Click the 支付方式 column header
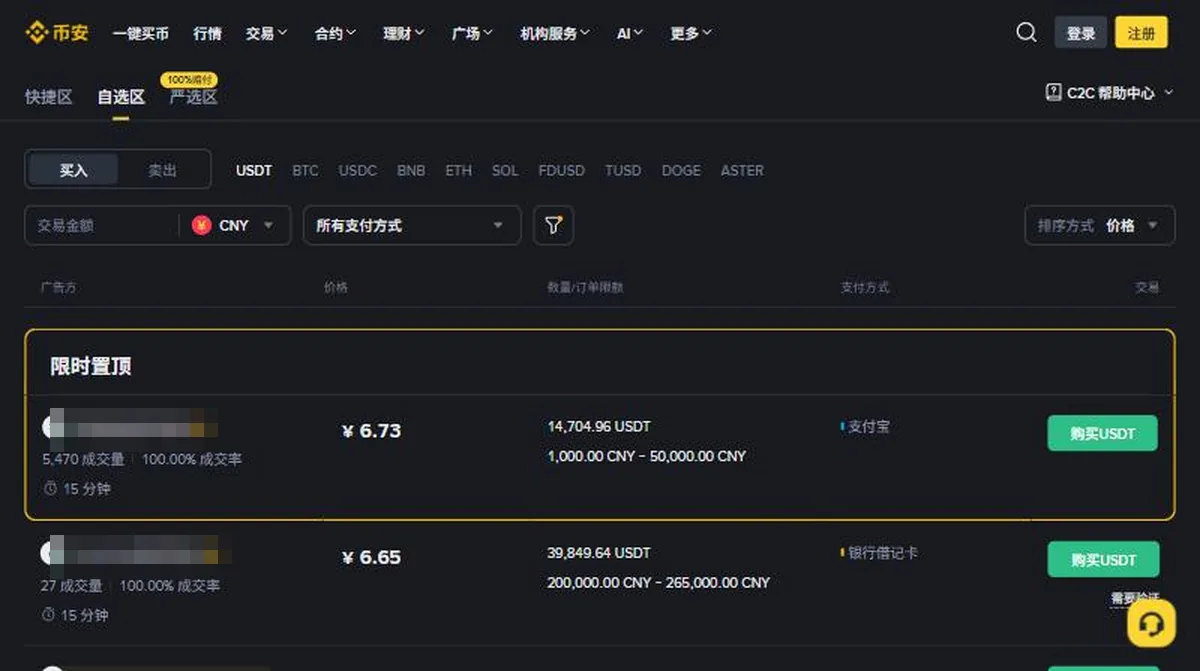This screenshot has width=1200, height=671. click(x=865, y=287)
